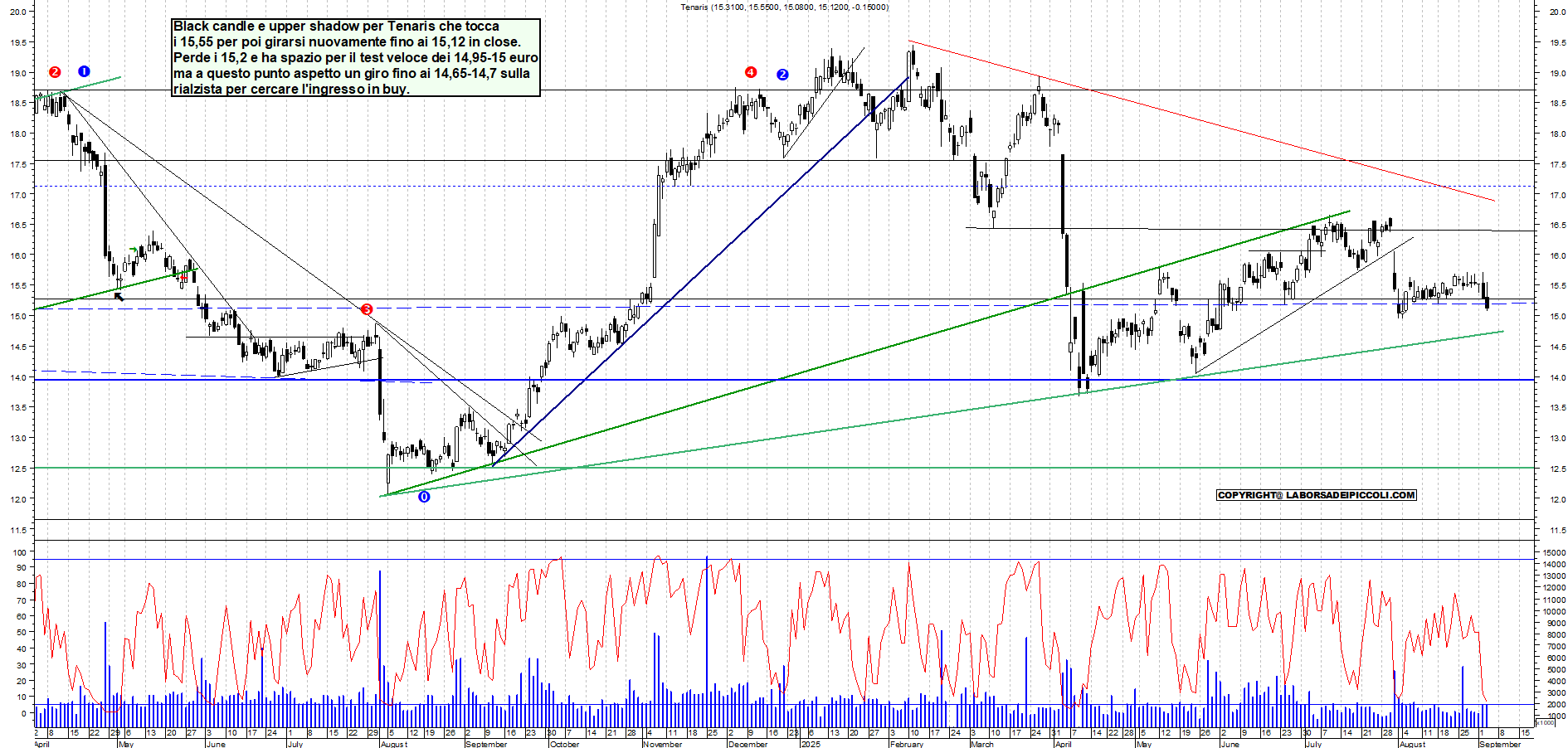The height and width of the screenshot is (748, 1568).
Task: Select the red circled 2 wave marker
Action: tap(55, 72)
